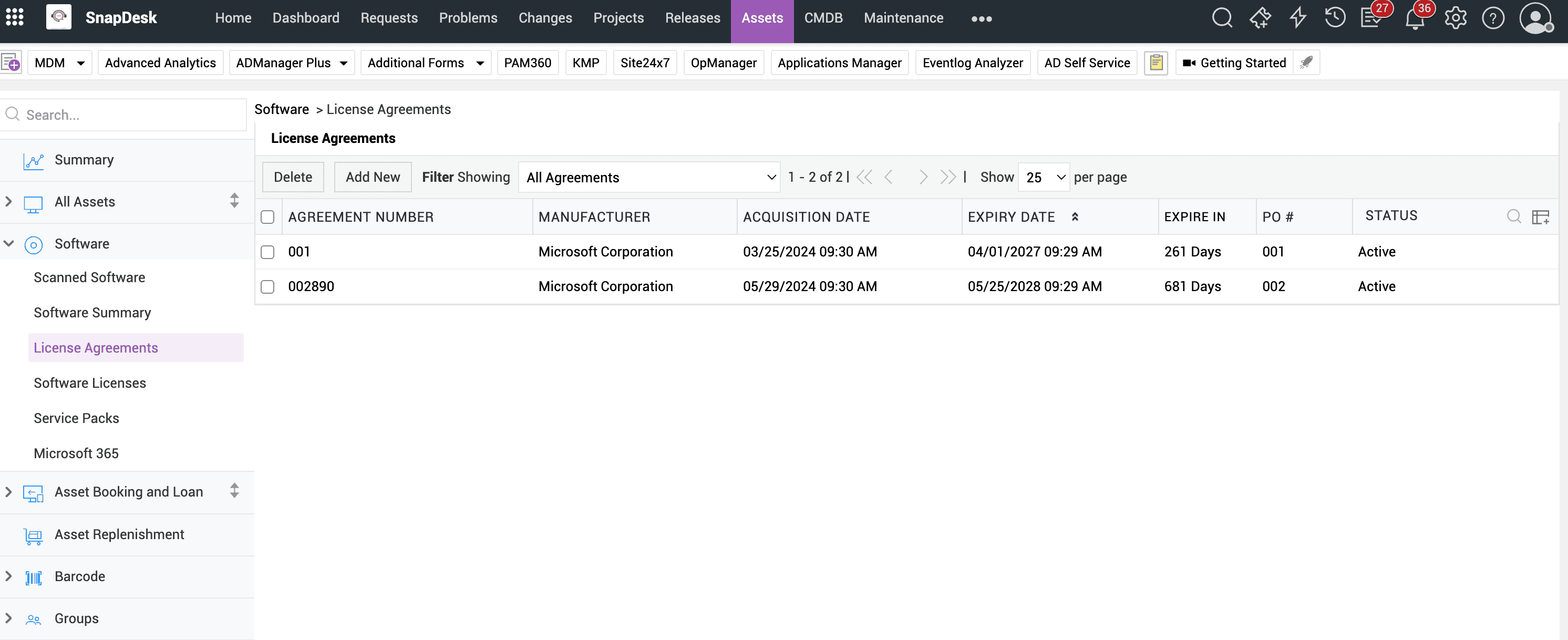The image size is (1568, 640).
Task: Open the AI assistant sparkle icon
Action: point(1260,18)
